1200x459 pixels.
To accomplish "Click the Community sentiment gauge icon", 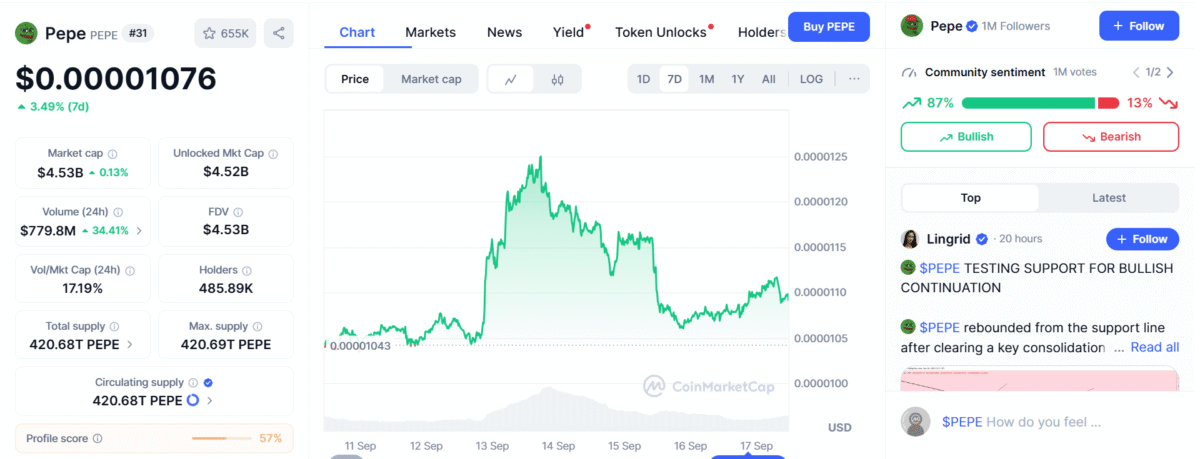I will (909, 73).
